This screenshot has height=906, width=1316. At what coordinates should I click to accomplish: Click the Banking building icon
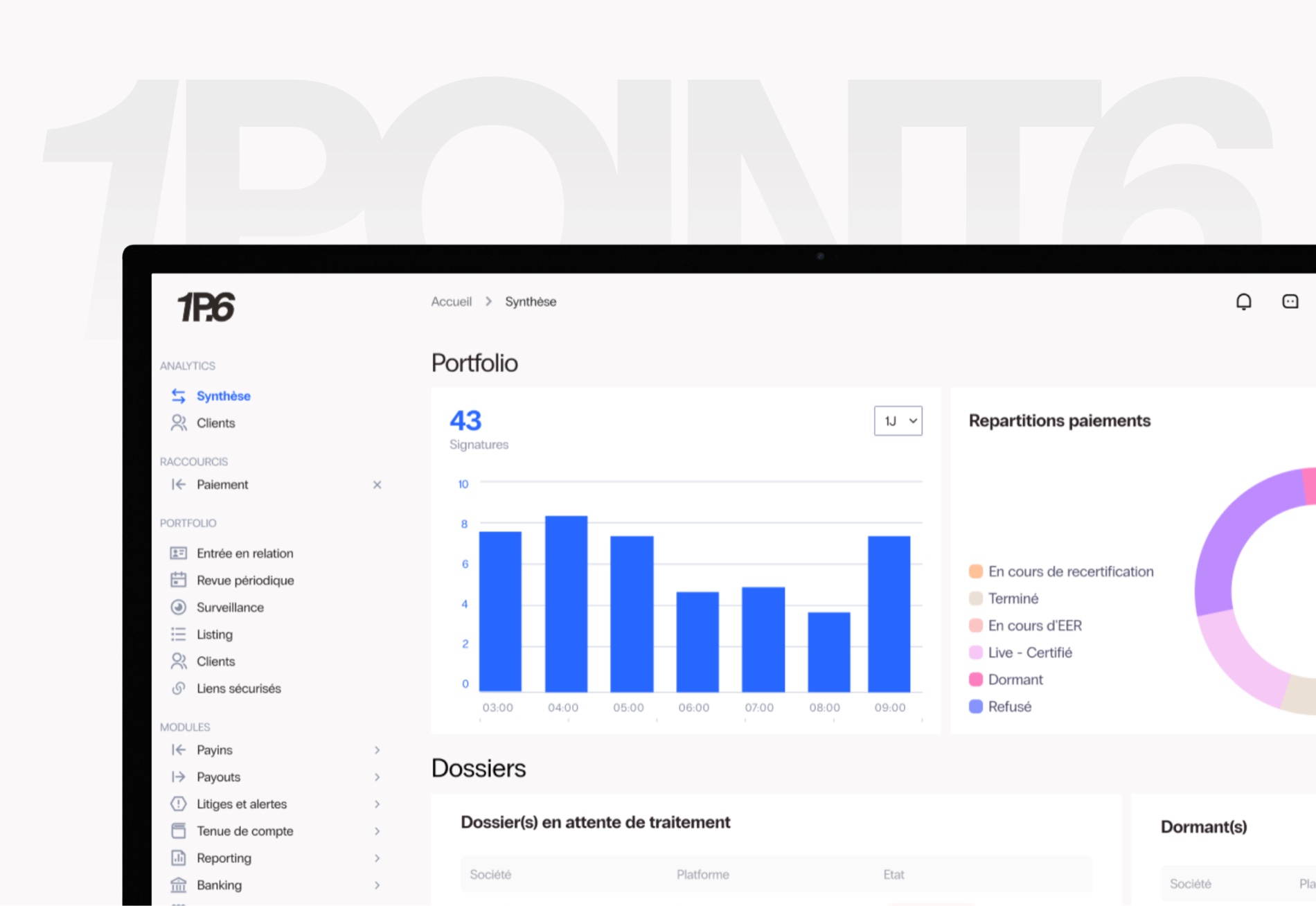[179, 885]
